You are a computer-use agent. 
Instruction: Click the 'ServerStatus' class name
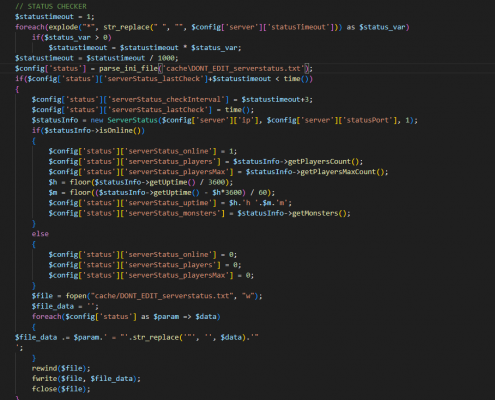(x=132, y=120)
